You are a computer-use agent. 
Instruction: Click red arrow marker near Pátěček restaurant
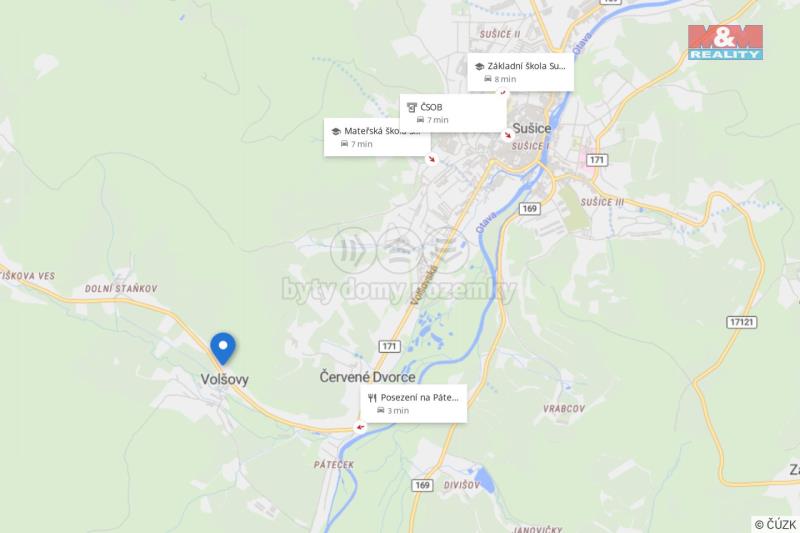pos(360,427)
